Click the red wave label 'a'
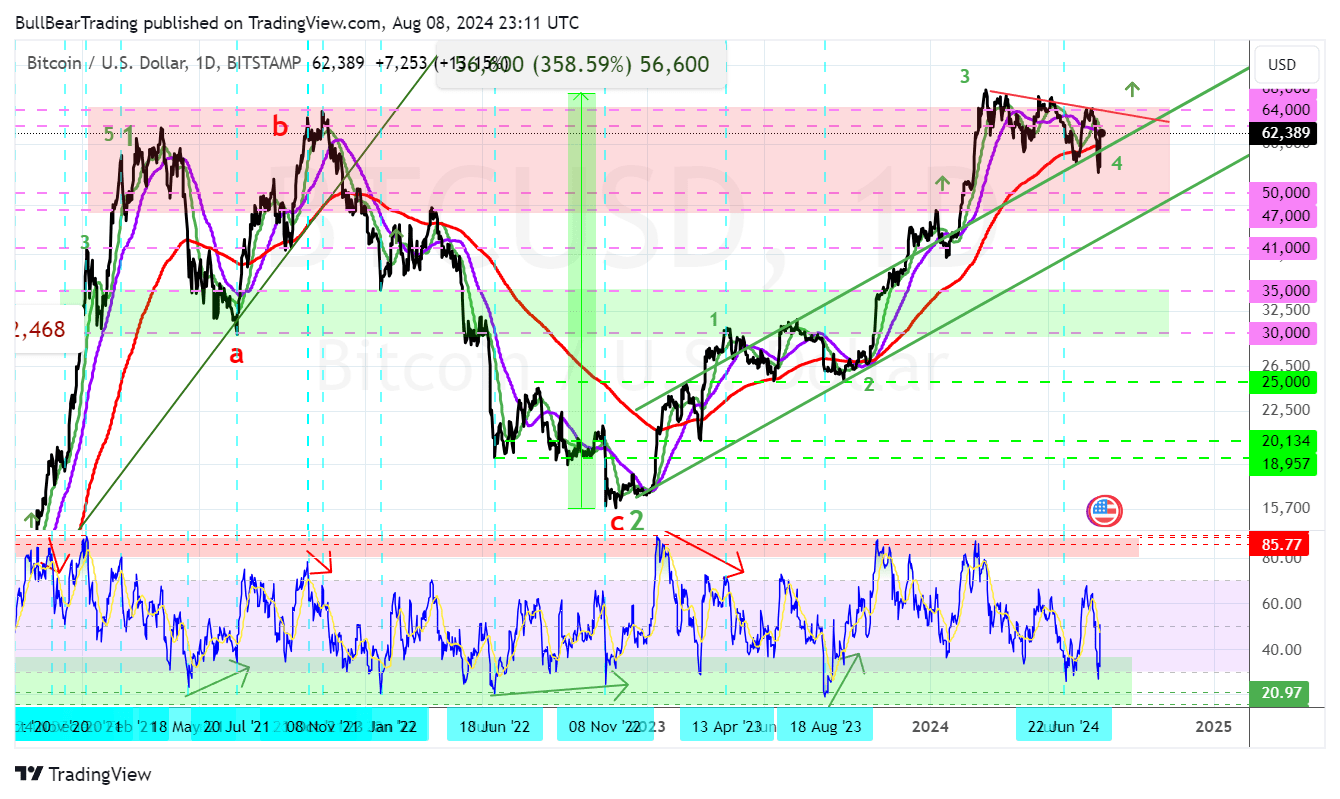This screenshot has height=799, width=1340. tap(236, 353)
